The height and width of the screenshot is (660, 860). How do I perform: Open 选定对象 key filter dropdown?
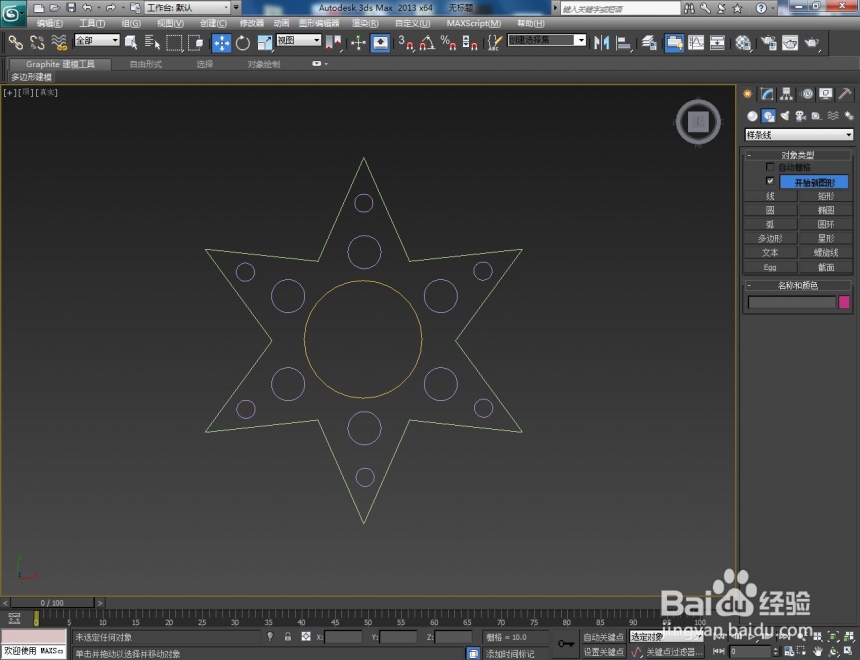pyautogui.click(x=666, y=636)
